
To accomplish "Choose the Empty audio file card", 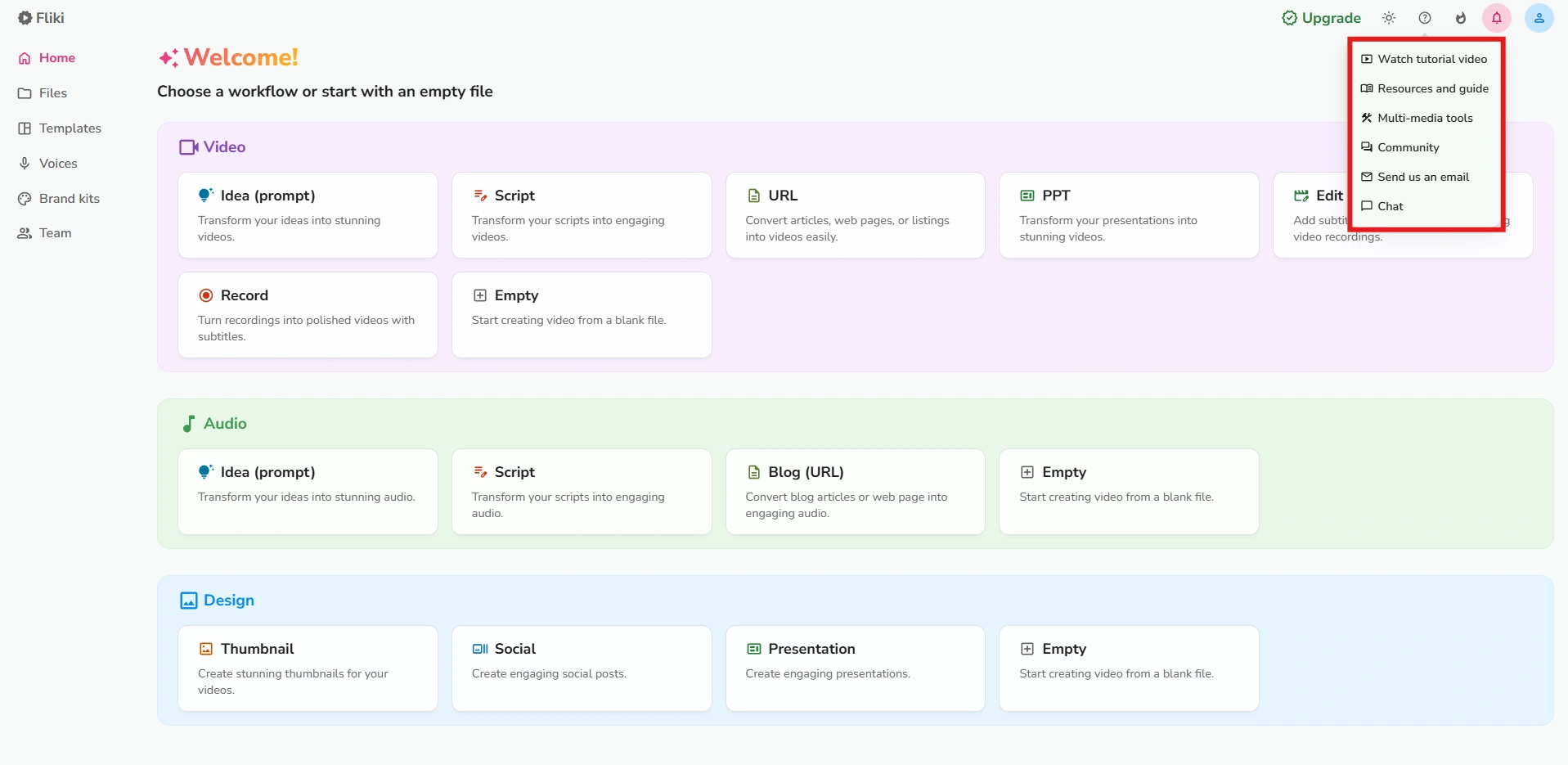I will 1129,492.
